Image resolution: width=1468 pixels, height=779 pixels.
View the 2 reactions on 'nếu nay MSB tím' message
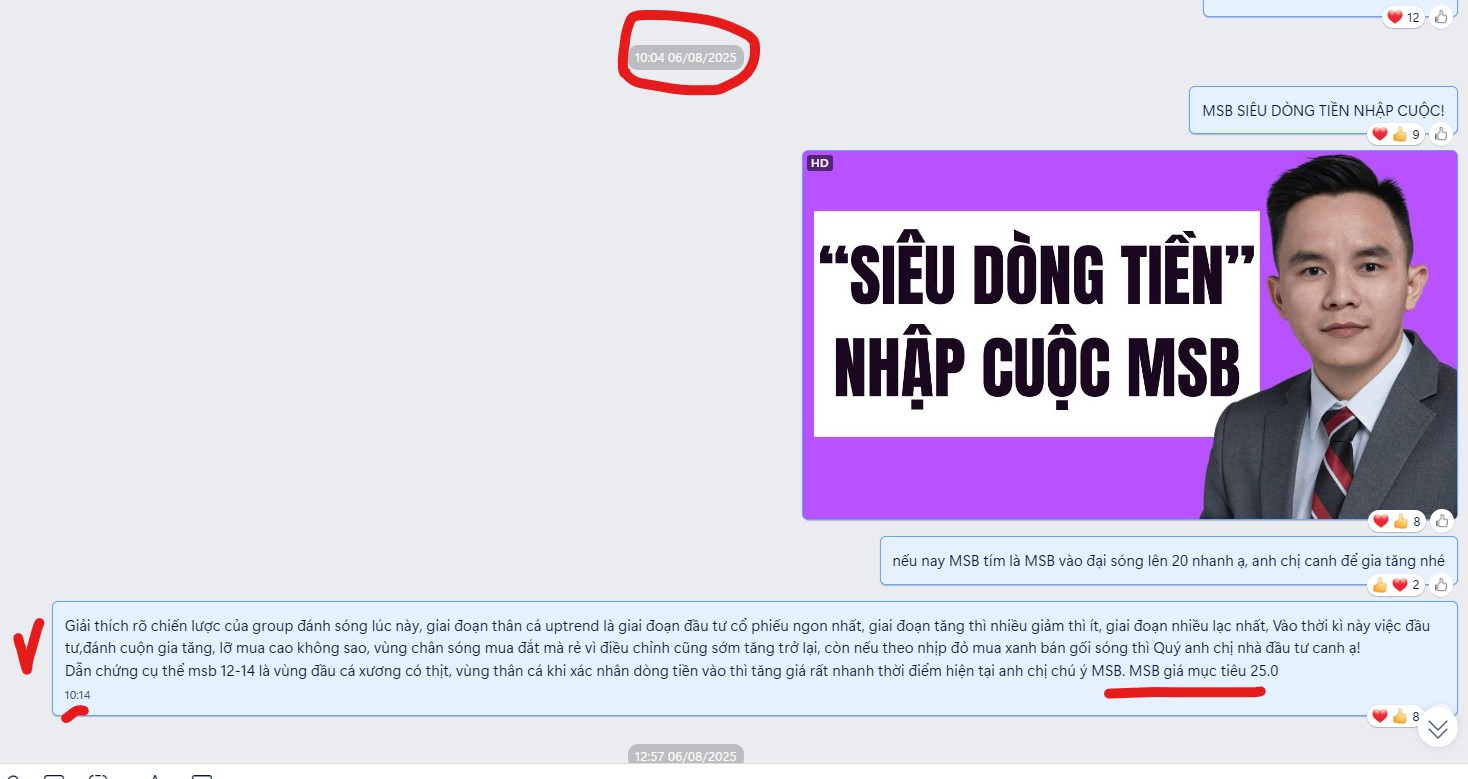1396,584
